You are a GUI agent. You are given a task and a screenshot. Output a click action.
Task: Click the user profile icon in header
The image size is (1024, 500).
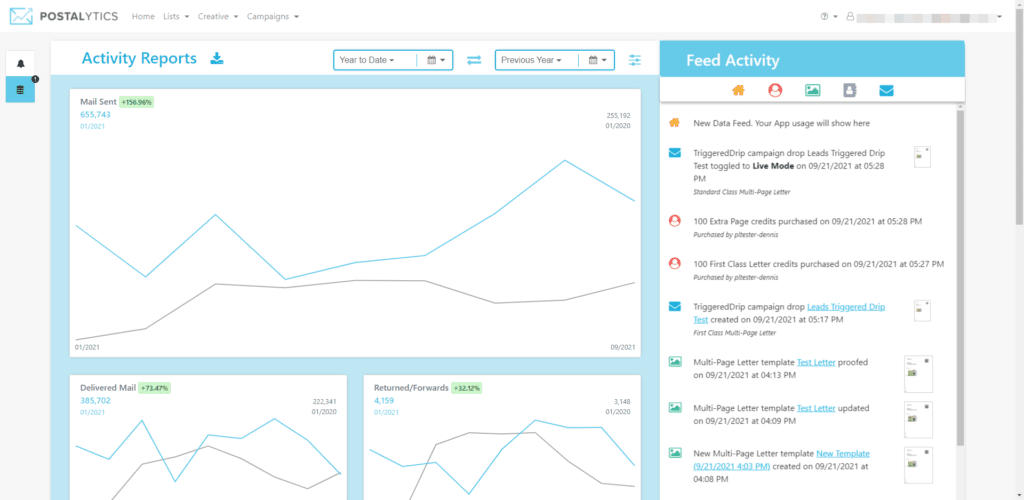tap(850, 16)
